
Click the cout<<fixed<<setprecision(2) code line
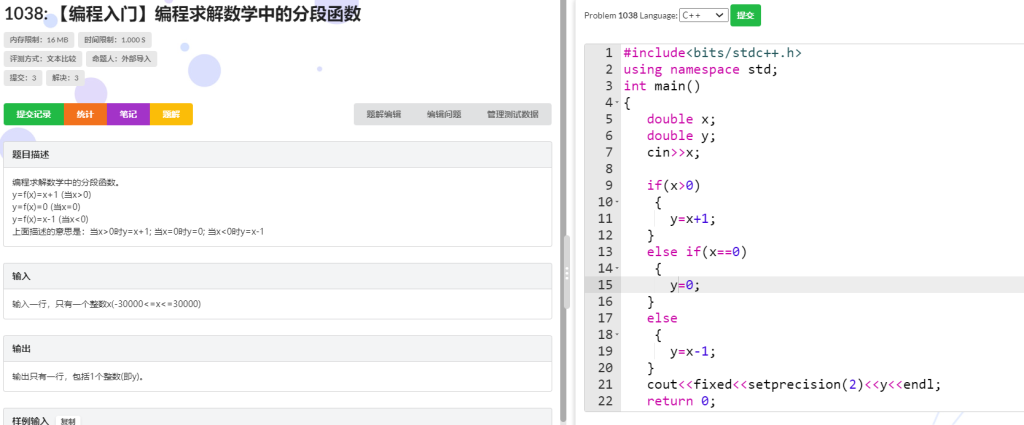(x=794, y=385)
